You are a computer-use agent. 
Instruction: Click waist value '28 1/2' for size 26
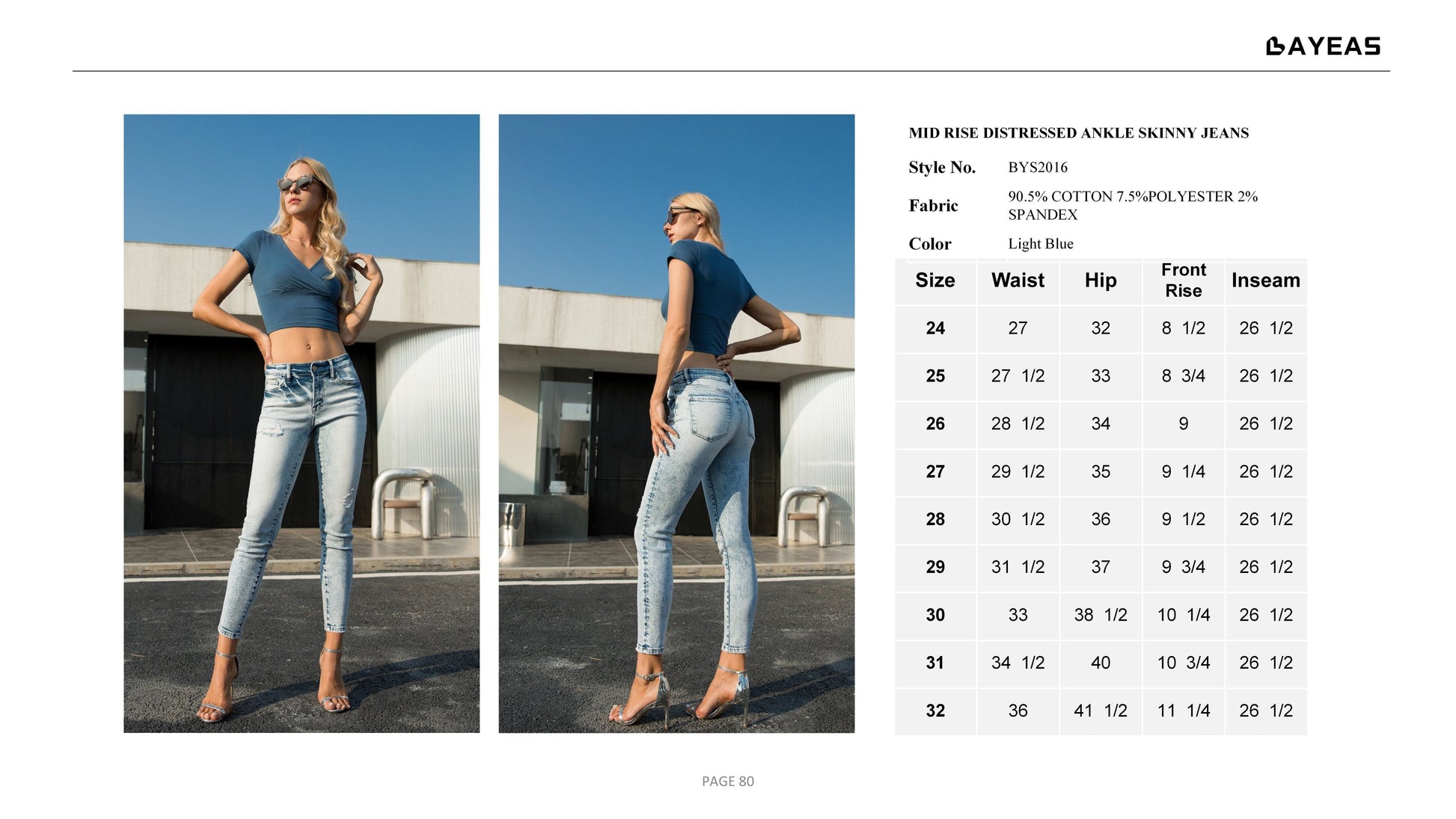tap(1018, 424)
